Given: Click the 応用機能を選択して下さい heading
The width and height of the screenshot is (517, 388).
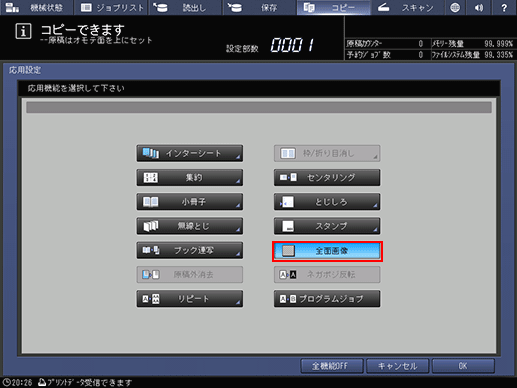Looking at the screenshot, I should pos(76,88).
